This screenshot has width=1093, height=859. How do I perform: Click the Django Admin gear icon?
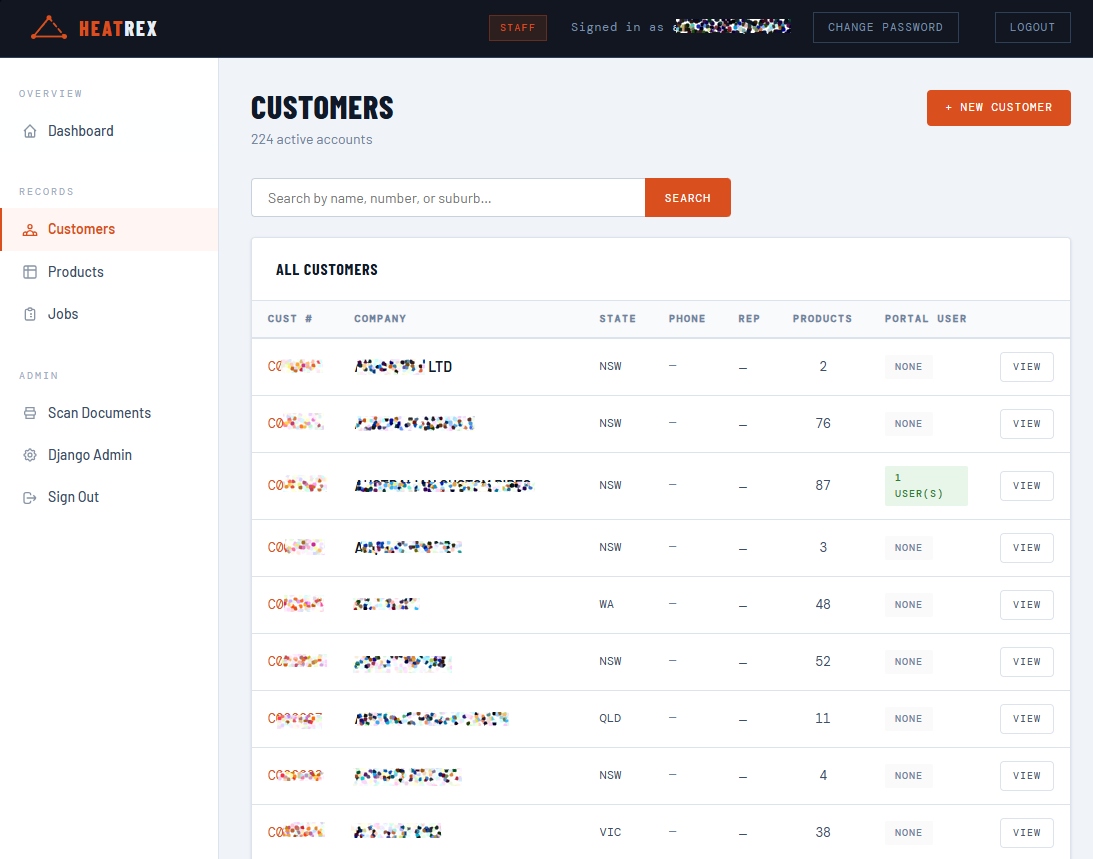[x=30, y=455]
